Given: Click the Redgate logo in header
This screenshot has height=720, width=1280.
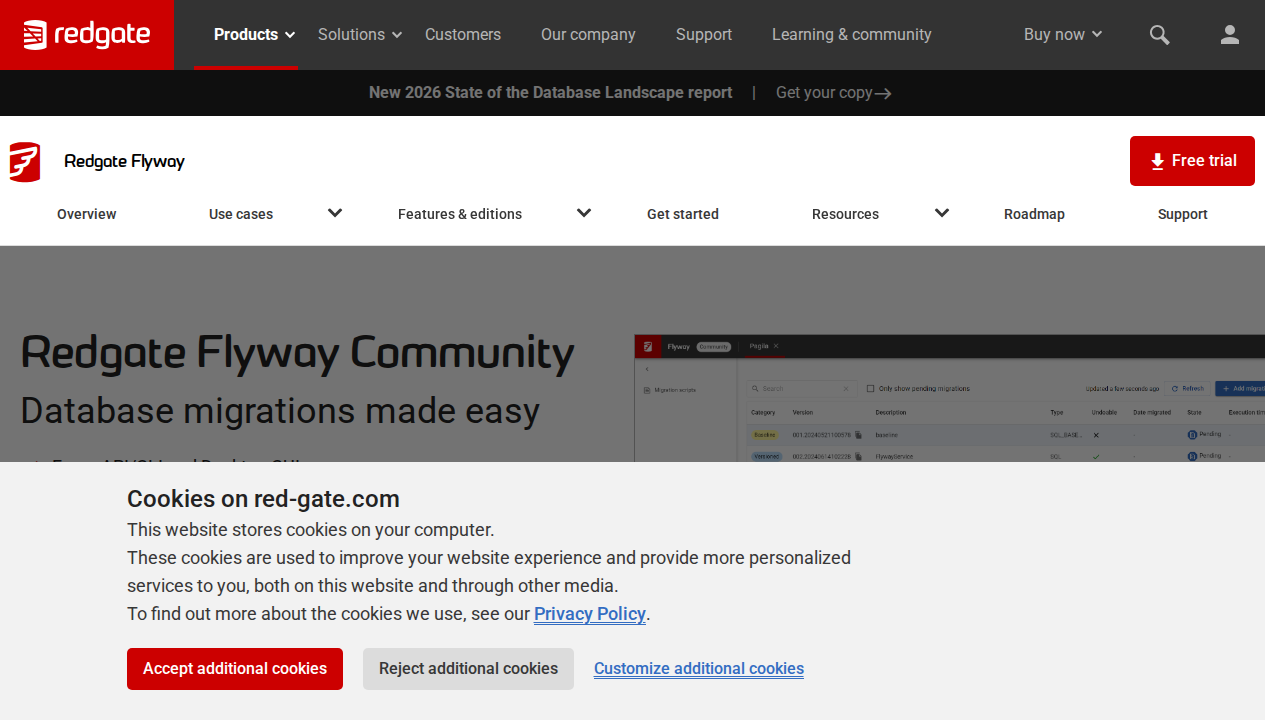Looking at the screenshot, I should point(87,35).
